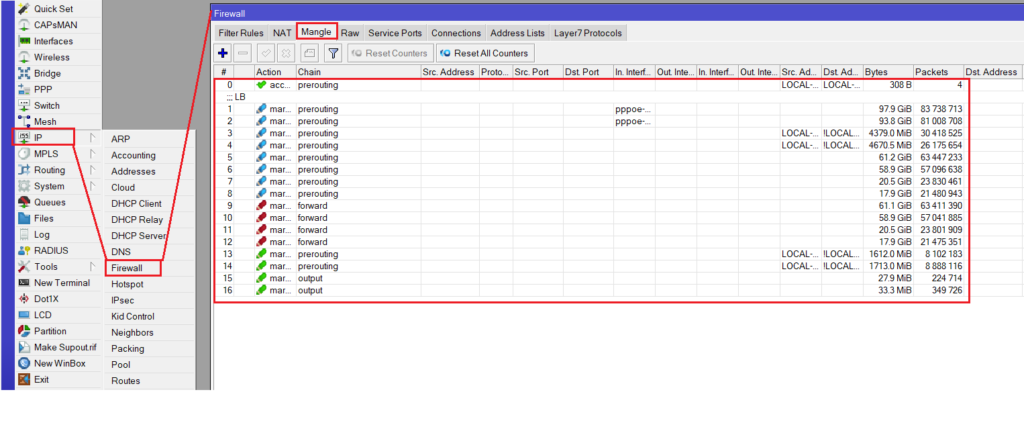Click the X disable rule icon
The image size is (1024, 435).
pyautogui.click(x=287, y=53)
